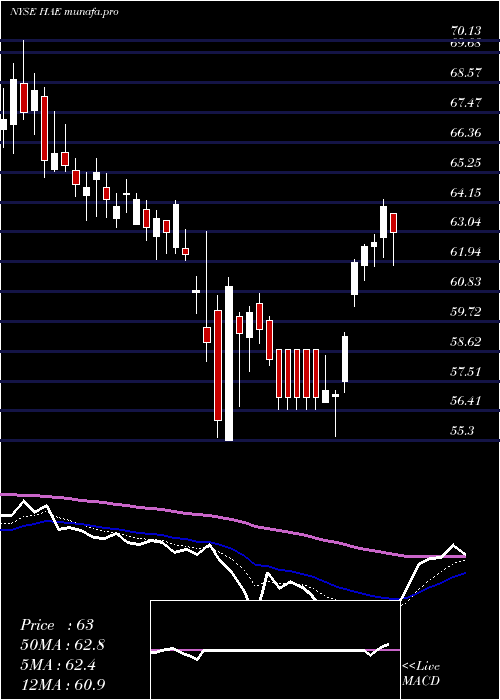Click the white gap-up candle above 60.83
This screenshot has width=500, height=700.
(354, 278)
